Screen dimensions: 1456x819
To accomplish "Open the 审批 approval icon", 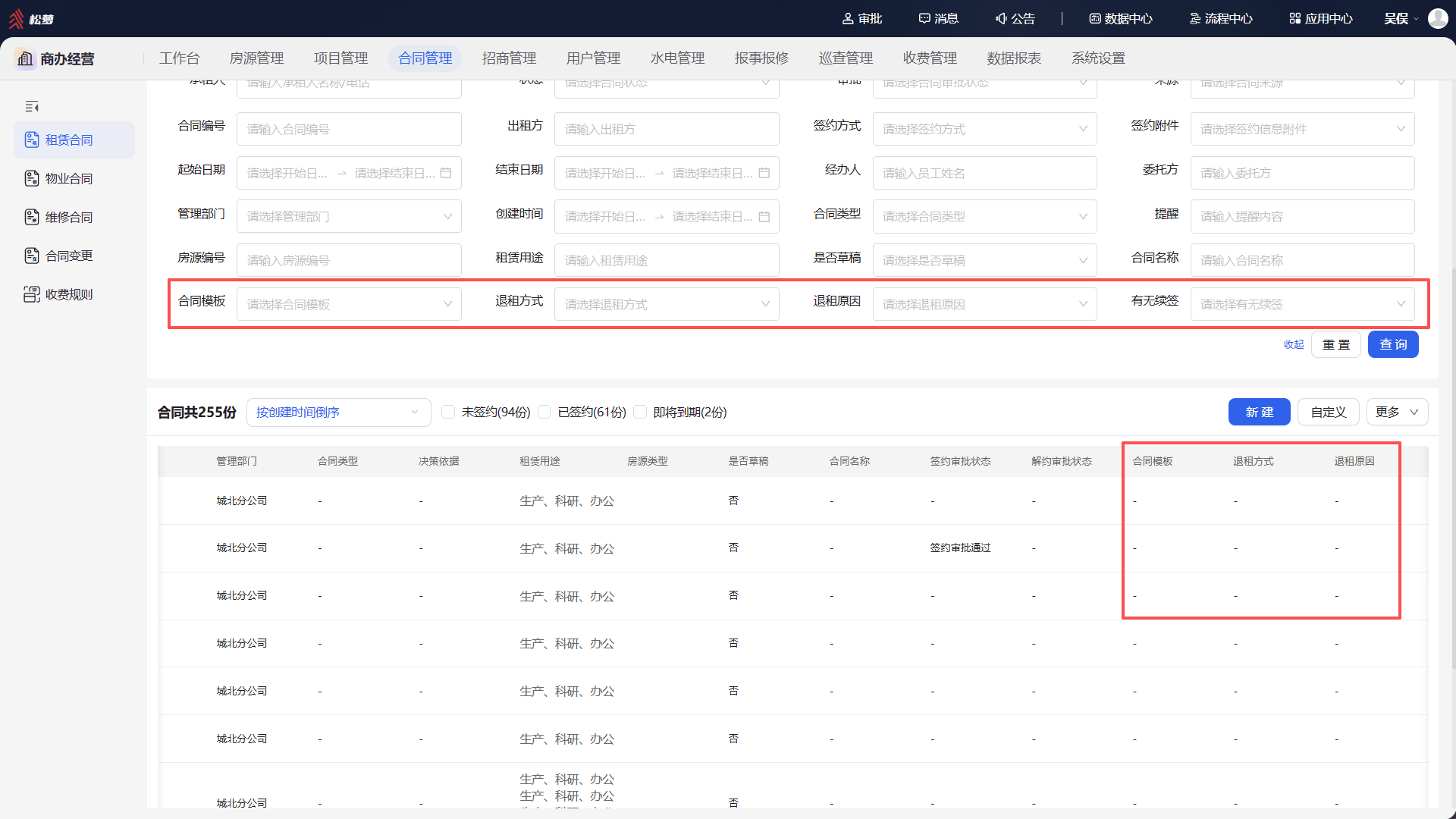I will pyautogui.click(x=848, y=18).
